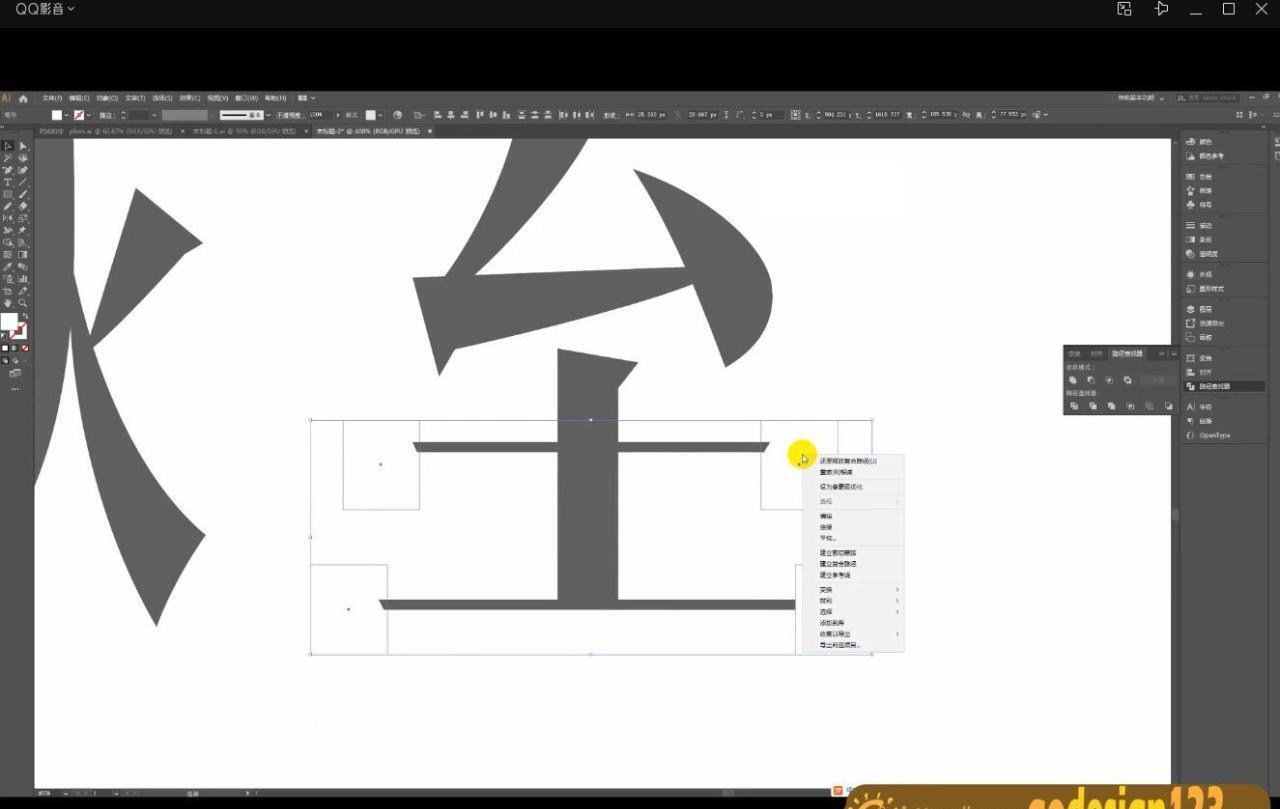Image resolution: width=1280 pixels, height=809 pixels.
Task: Select the Zoom magnifier tool
Action: (x=22, y=303)
